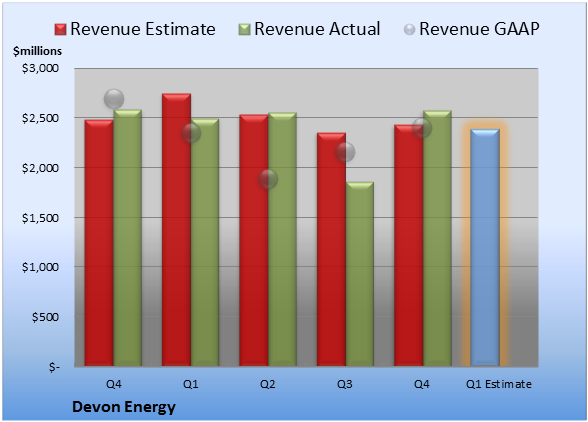
Task: Click the 'Devon Energy' chart title
Action: pos(124,407)
